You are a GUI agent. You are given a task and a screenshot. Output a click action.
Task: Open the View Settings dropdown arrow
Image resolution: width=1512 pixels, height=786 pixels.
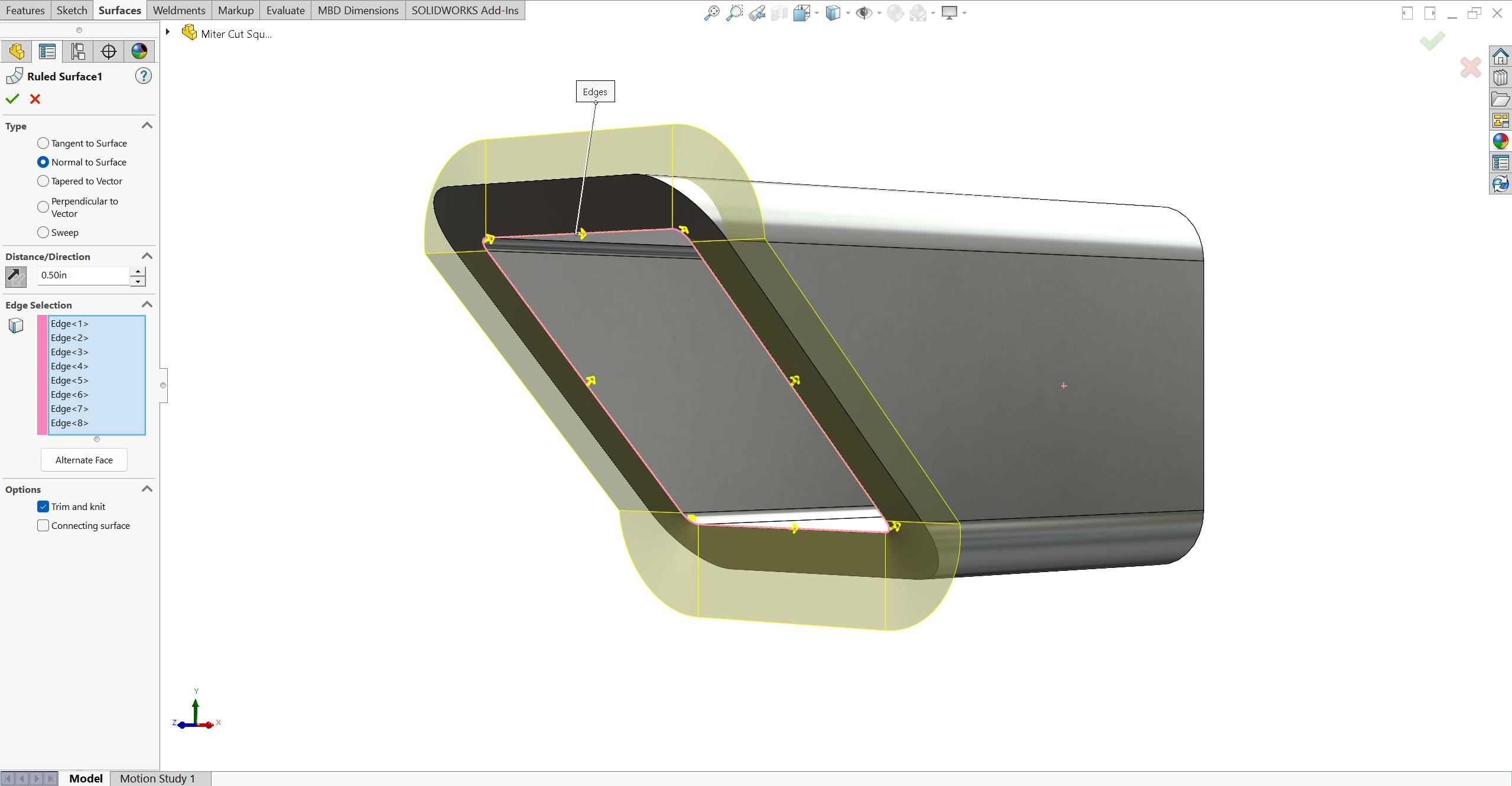pos(964,13)
